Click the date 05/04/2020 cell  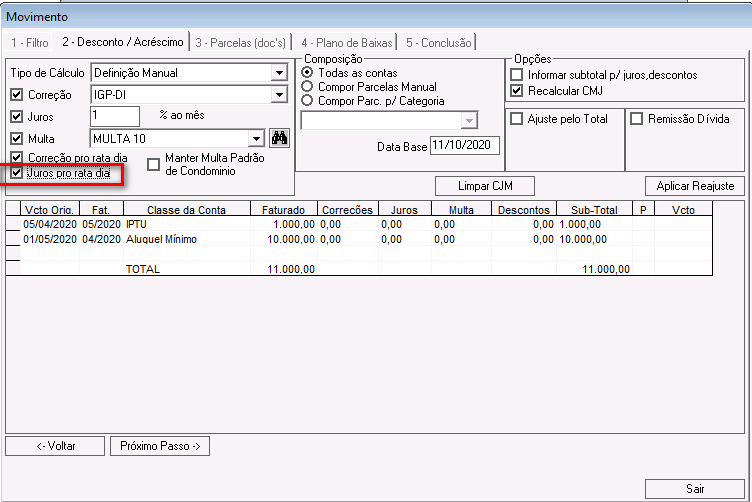[x=50, y=224]
